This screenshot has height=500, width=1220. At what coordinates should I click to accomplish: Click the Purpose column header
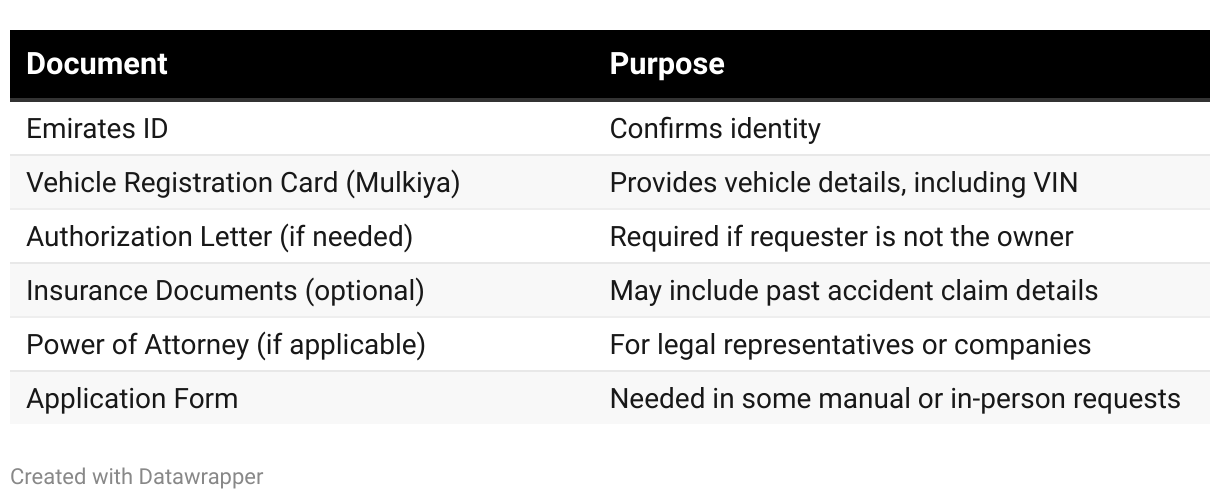point(667,64)
